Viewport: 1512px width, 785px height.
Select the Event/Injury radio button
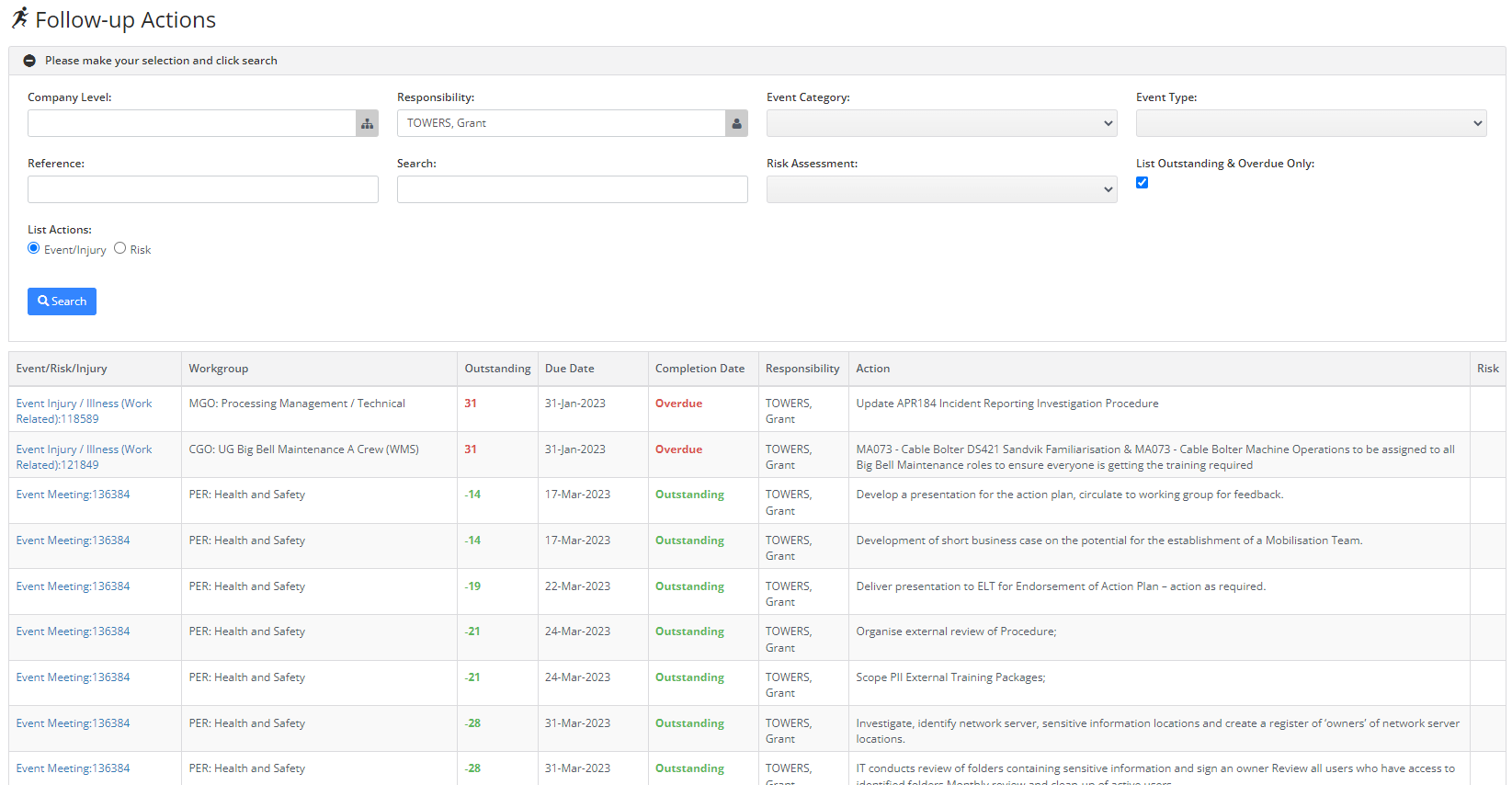coord(34,248)
